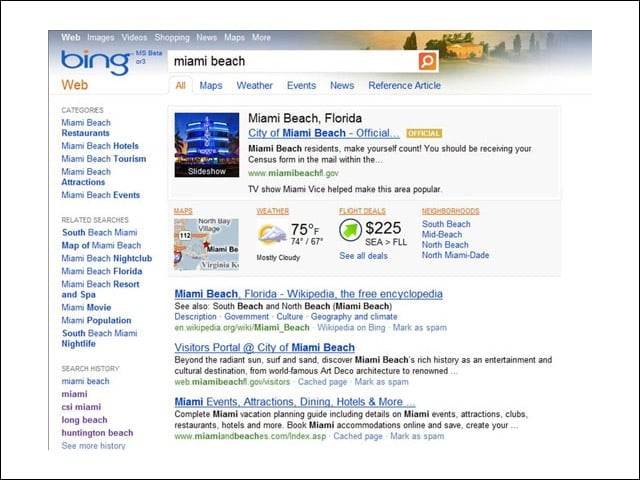Open the Mid-Beach neighborhood link
Viewport: 640px width, 480px height.
[x=442, y=234]
